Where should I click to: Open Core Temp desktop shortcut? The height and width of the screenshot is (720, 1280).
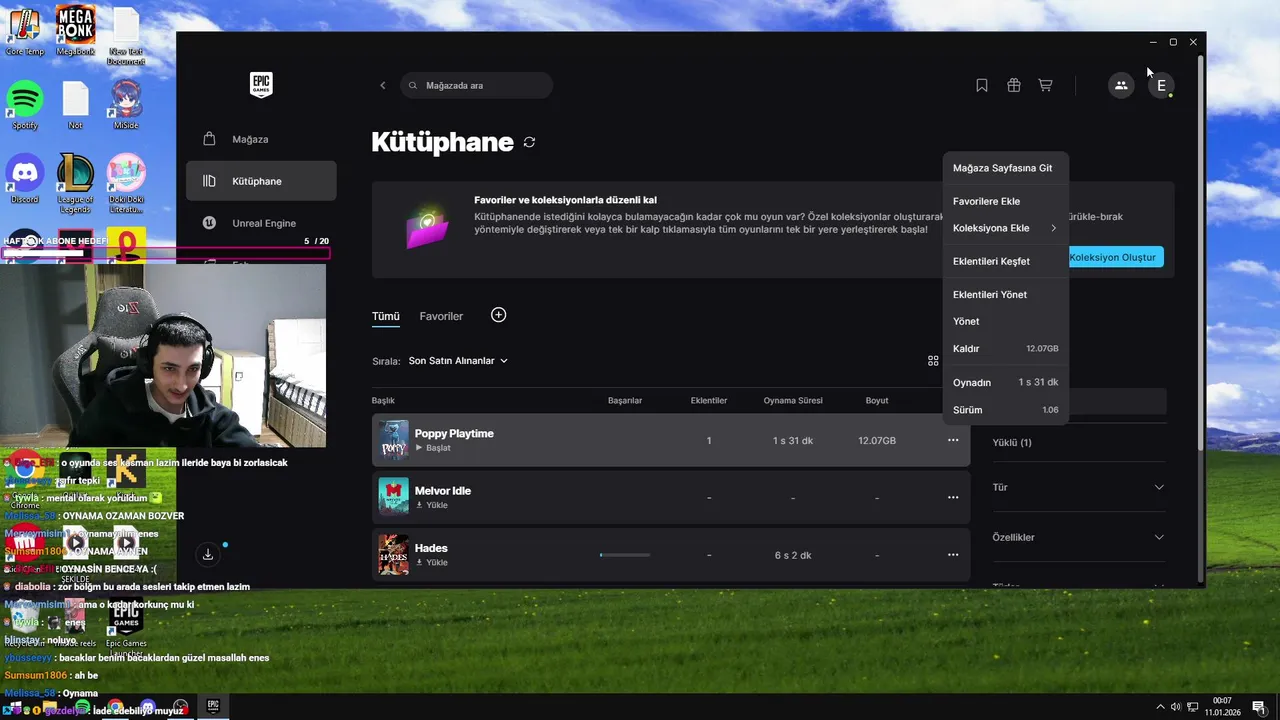coord(25,30)
